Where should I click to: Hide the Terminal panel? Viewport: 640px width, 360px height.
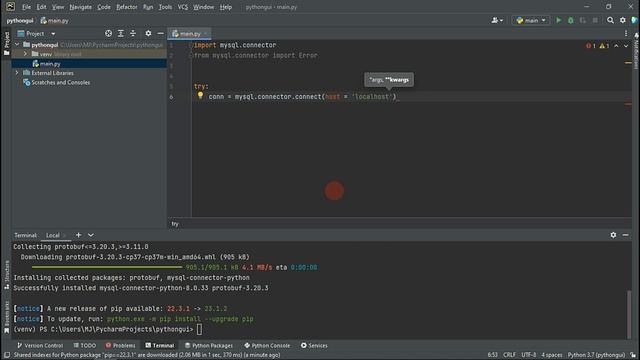tap(625, 235)
